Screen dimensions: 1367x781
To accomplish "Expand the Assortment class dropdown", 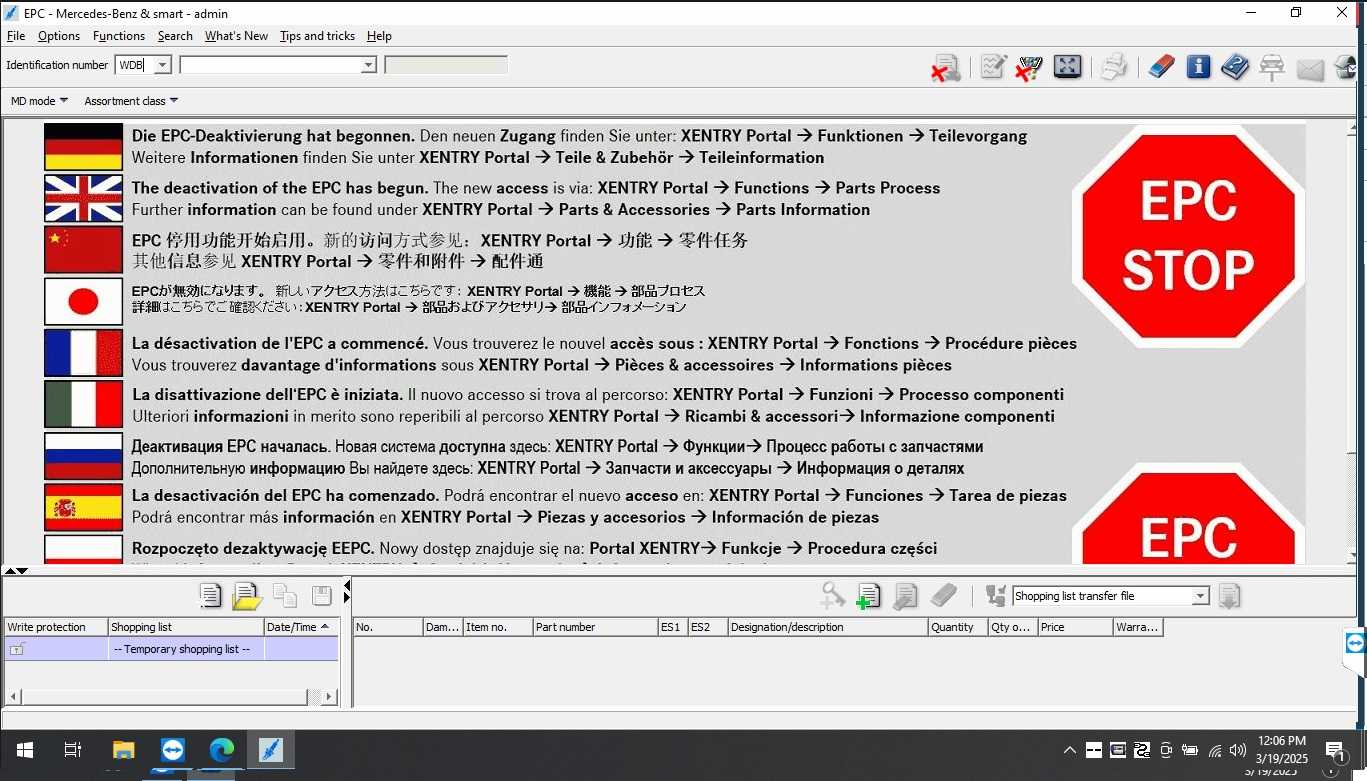I will point(131,101).
